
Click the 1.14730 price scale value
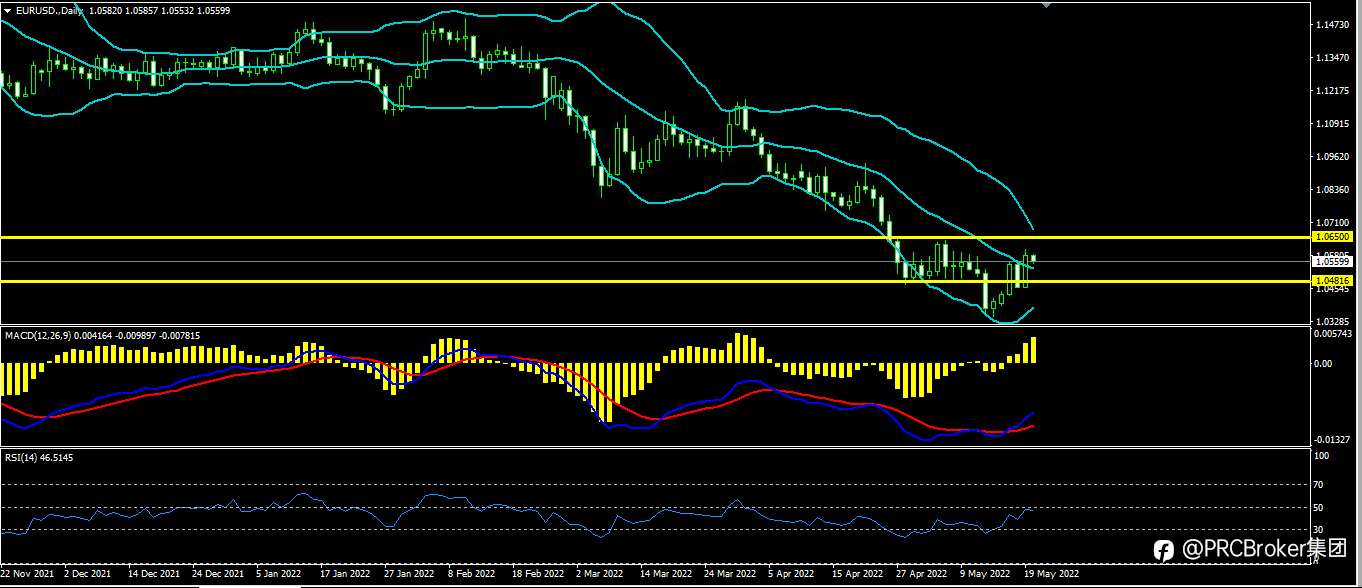1334,24
